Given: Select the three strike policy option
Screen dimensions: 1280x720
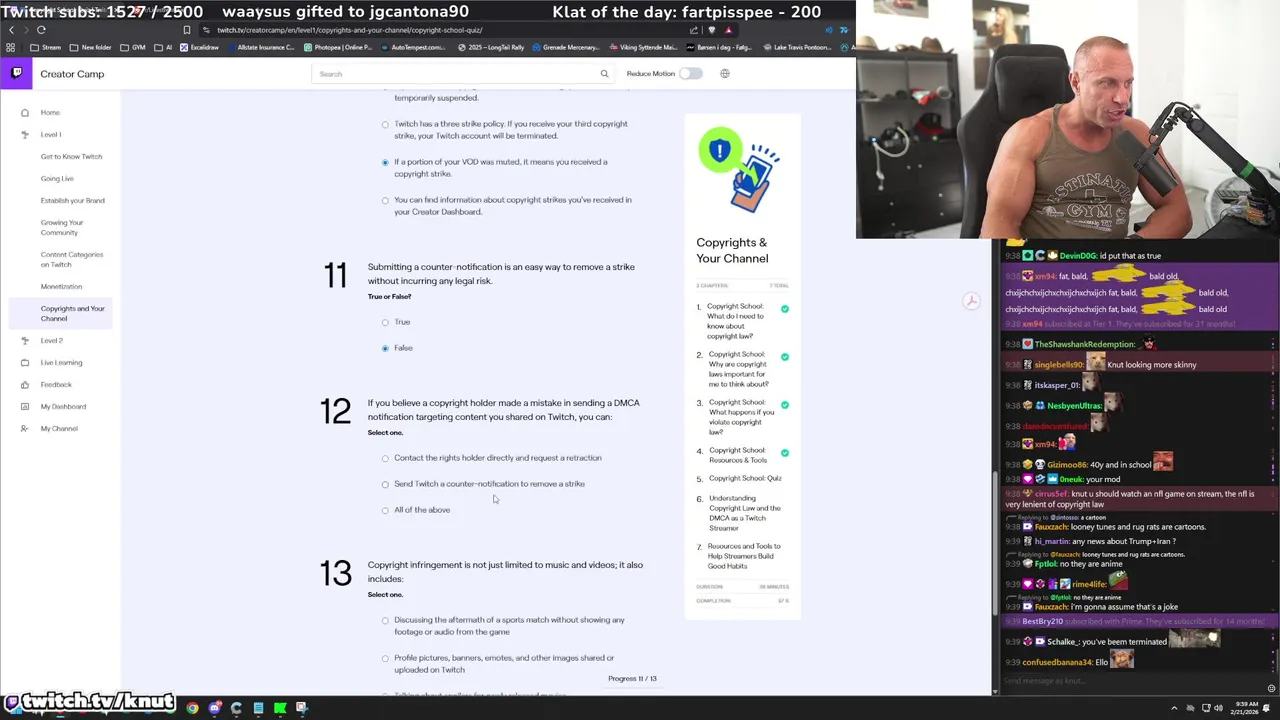Looking at the screenshot, I should [385, 125].
